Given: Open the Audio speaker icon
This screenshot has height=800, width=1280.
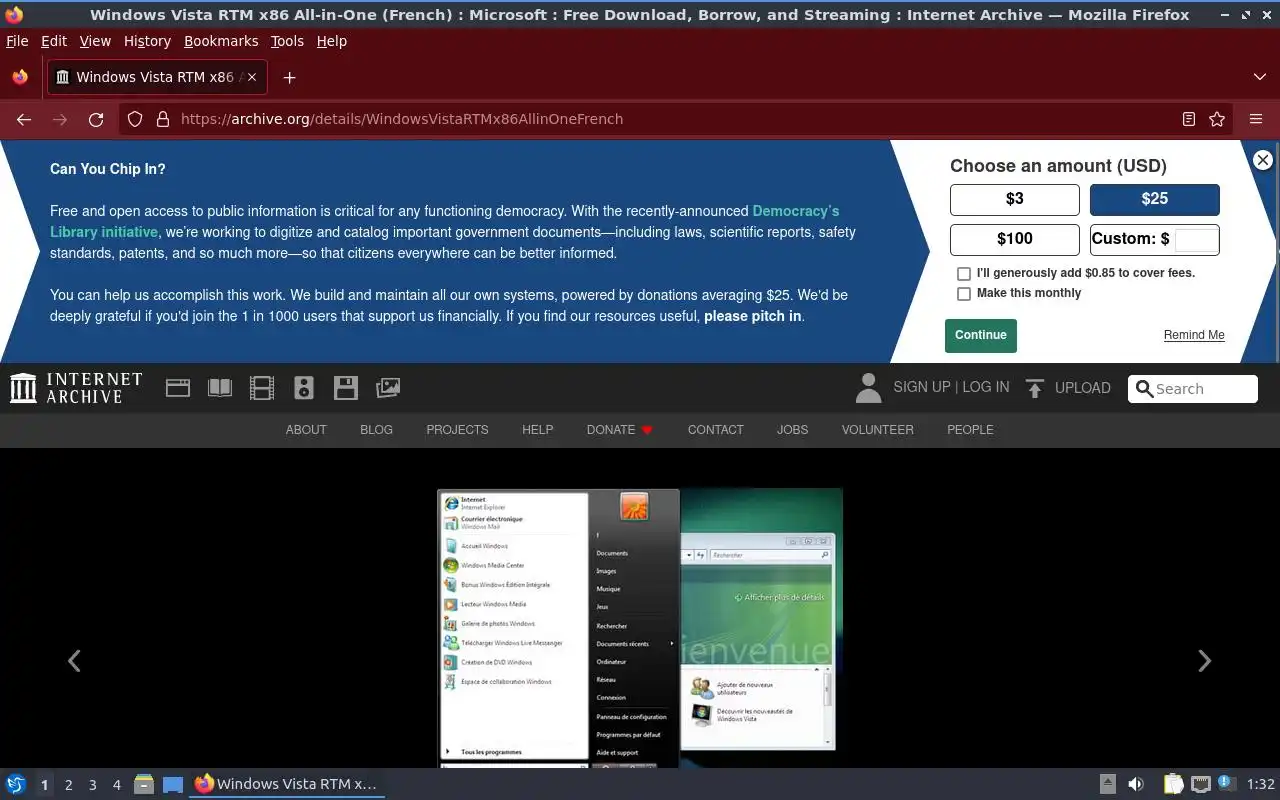Looking at the screenshot, I should (304, 388).
